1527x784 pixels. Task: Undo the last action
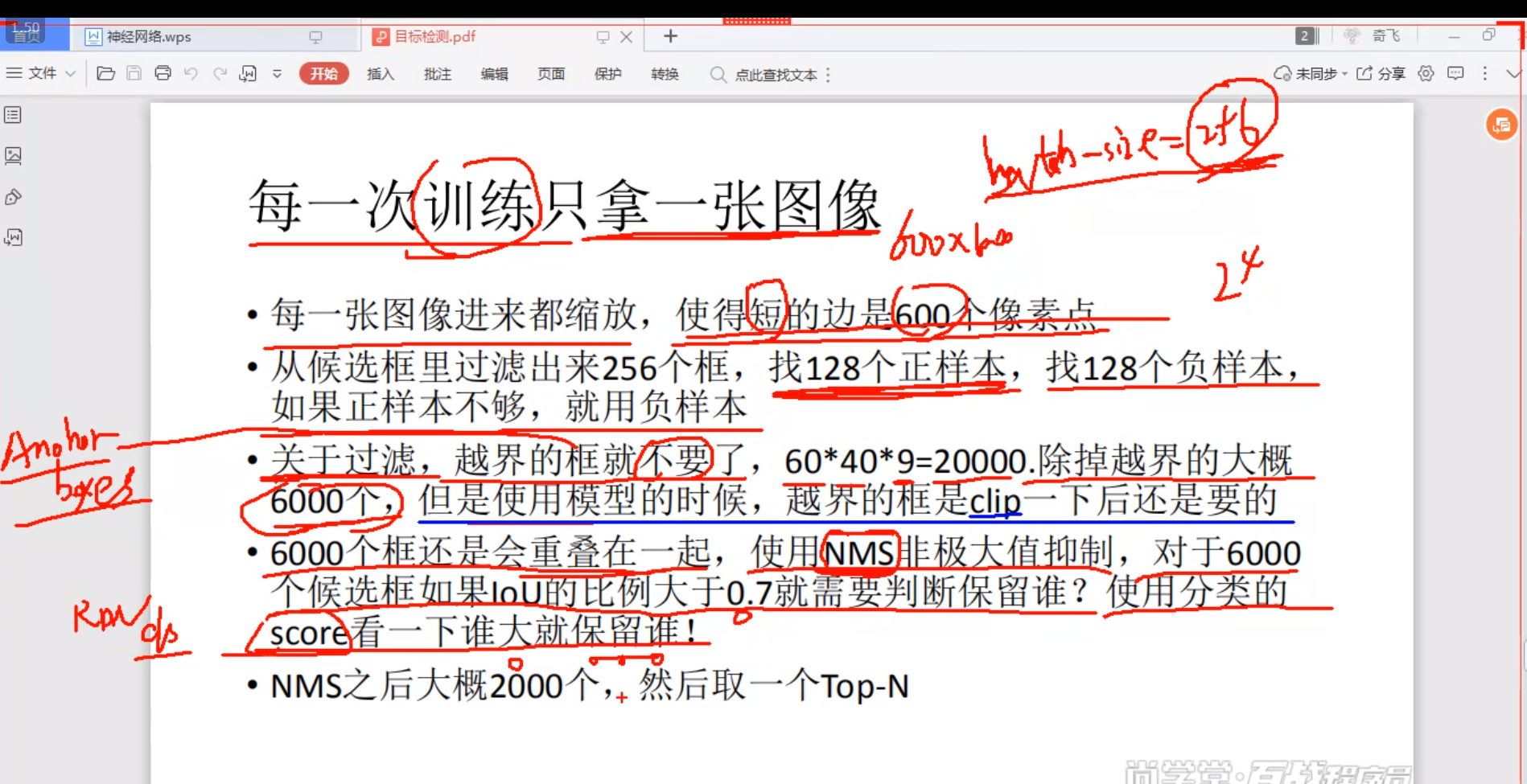[191, 74]
